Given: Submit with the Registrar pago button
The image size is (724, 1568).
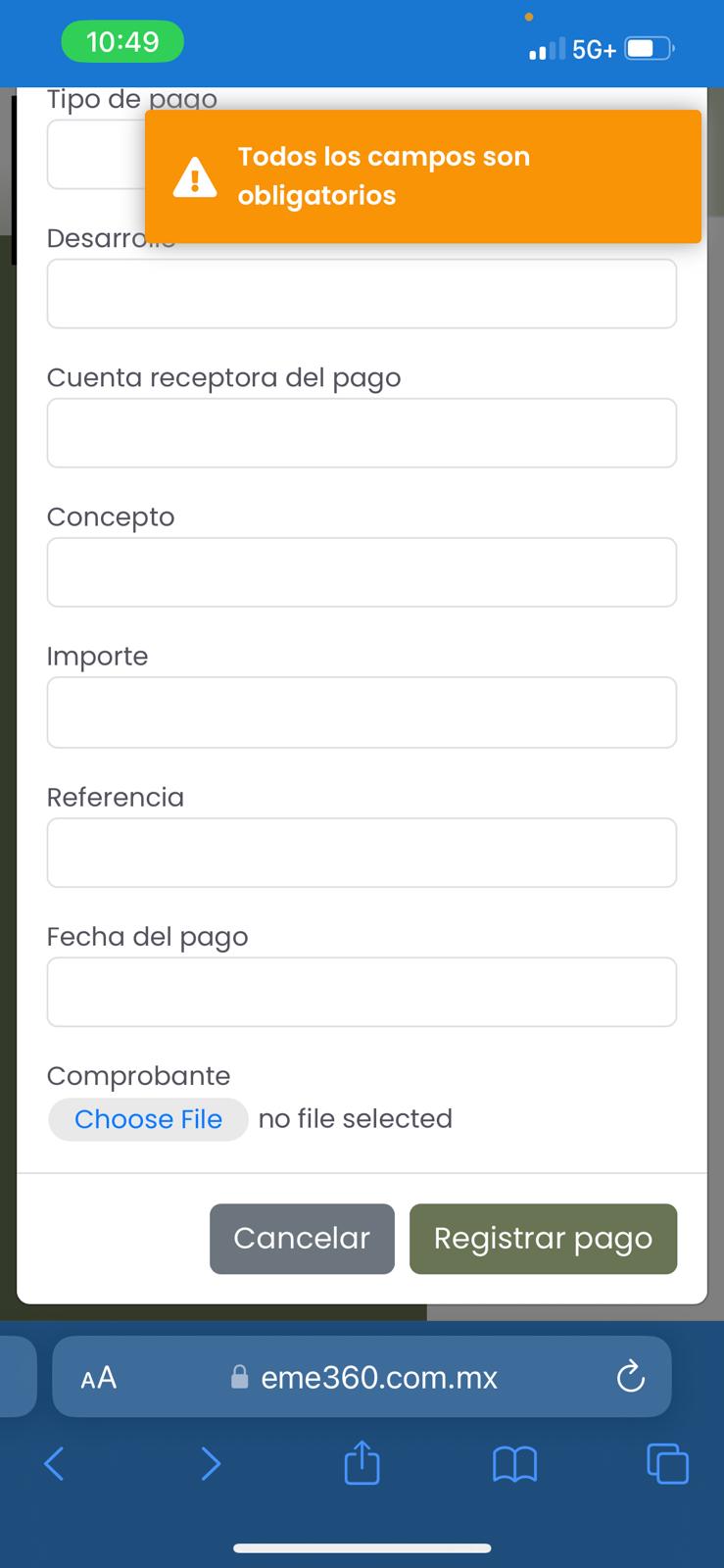Looking at the screenshot, I should [543, 1239].
